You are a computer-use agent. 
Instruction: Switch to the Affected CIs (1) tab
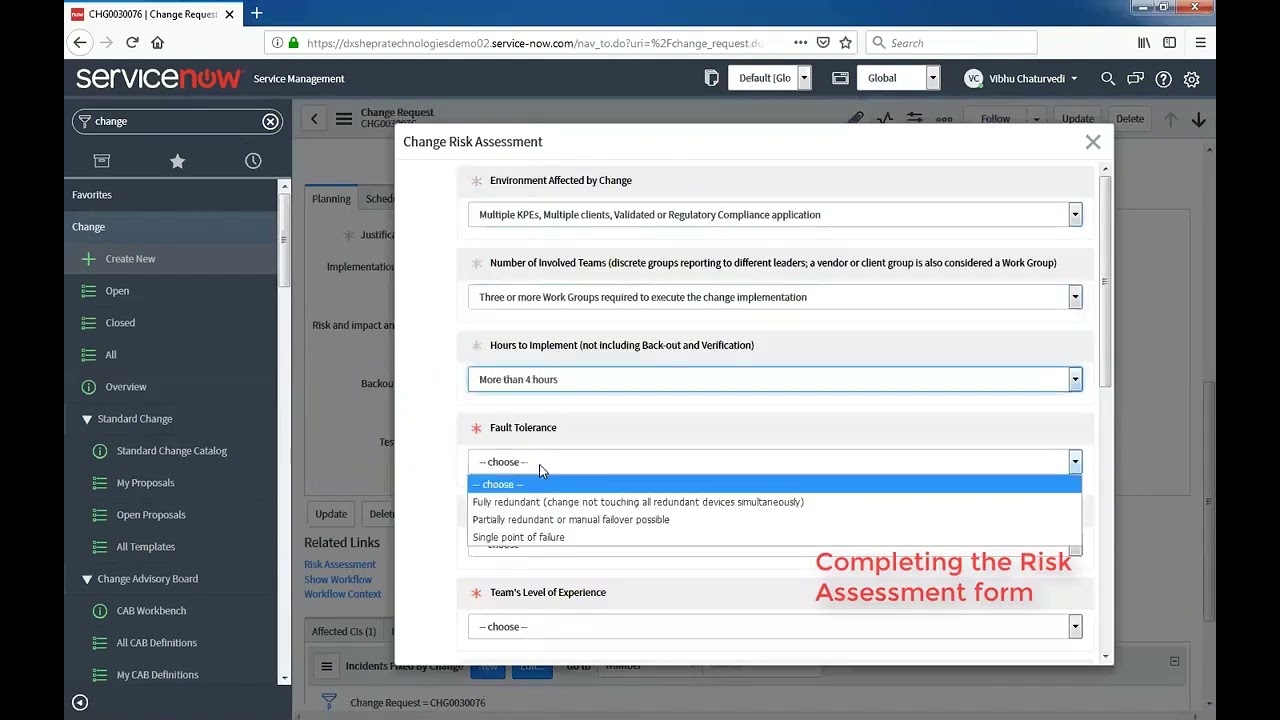(344, 632)
